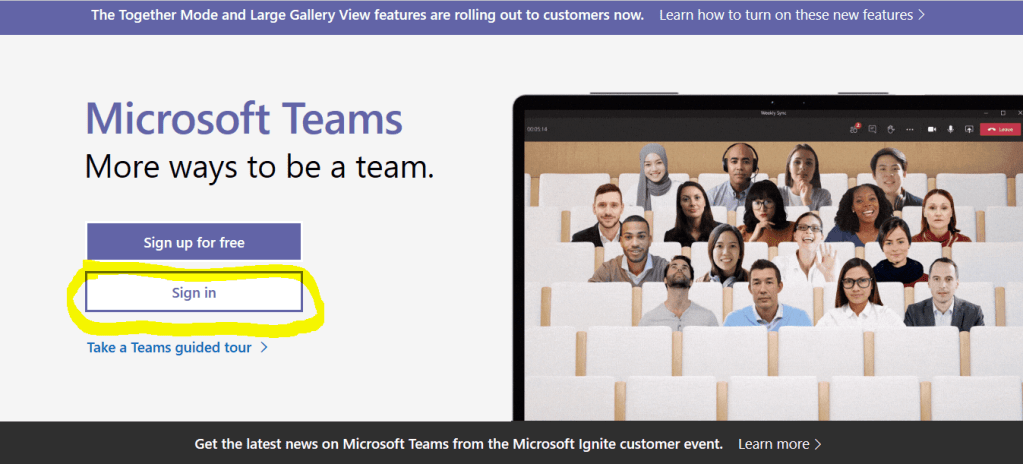Open the Take a Teams guided tour link
Screen dimensions: 1023x464
[171, 348]
